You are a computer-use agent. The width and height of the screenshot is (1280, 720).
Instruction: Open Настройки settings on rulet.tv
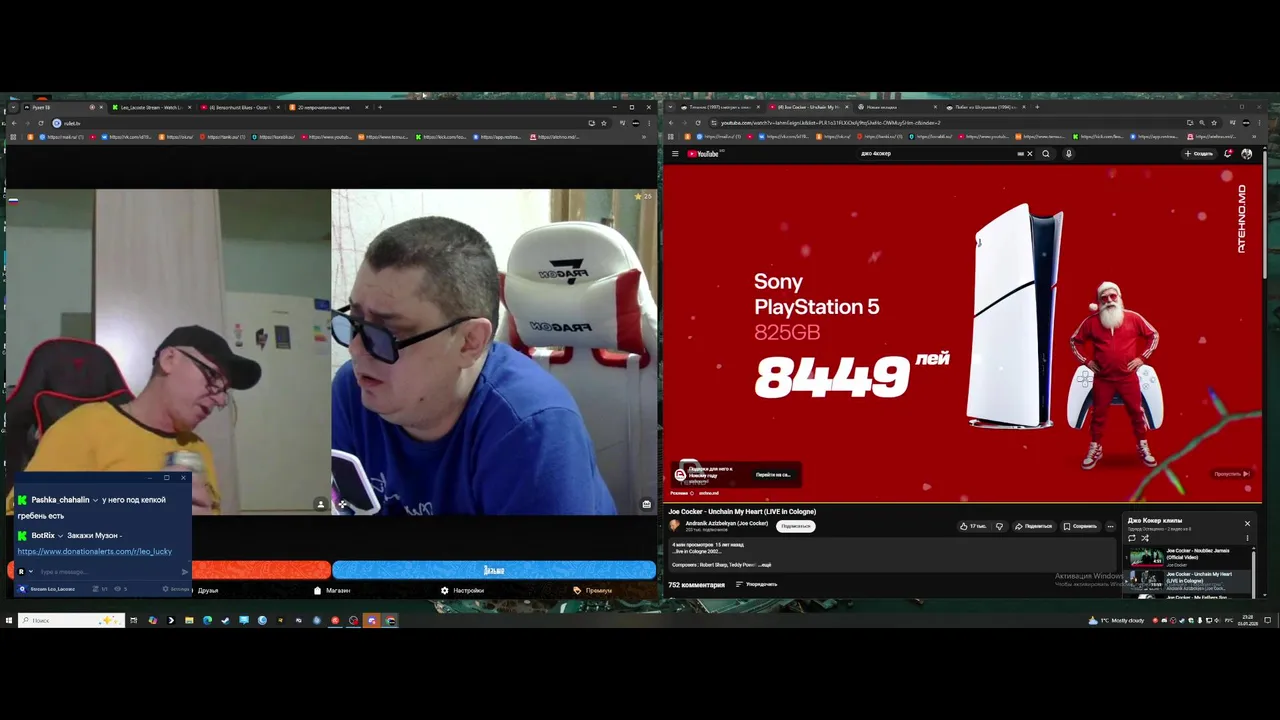(462, 590)
